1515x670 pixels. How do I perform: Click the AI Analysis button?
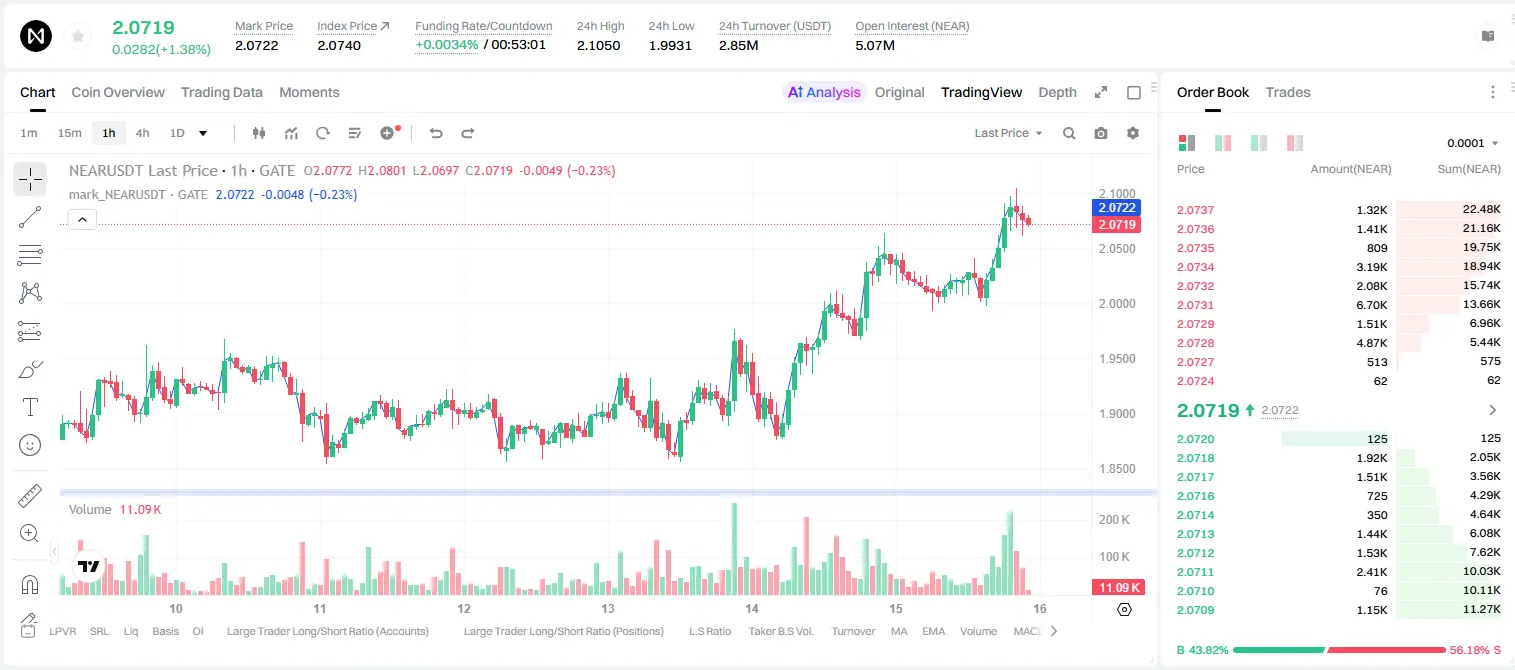click(823, 92)
